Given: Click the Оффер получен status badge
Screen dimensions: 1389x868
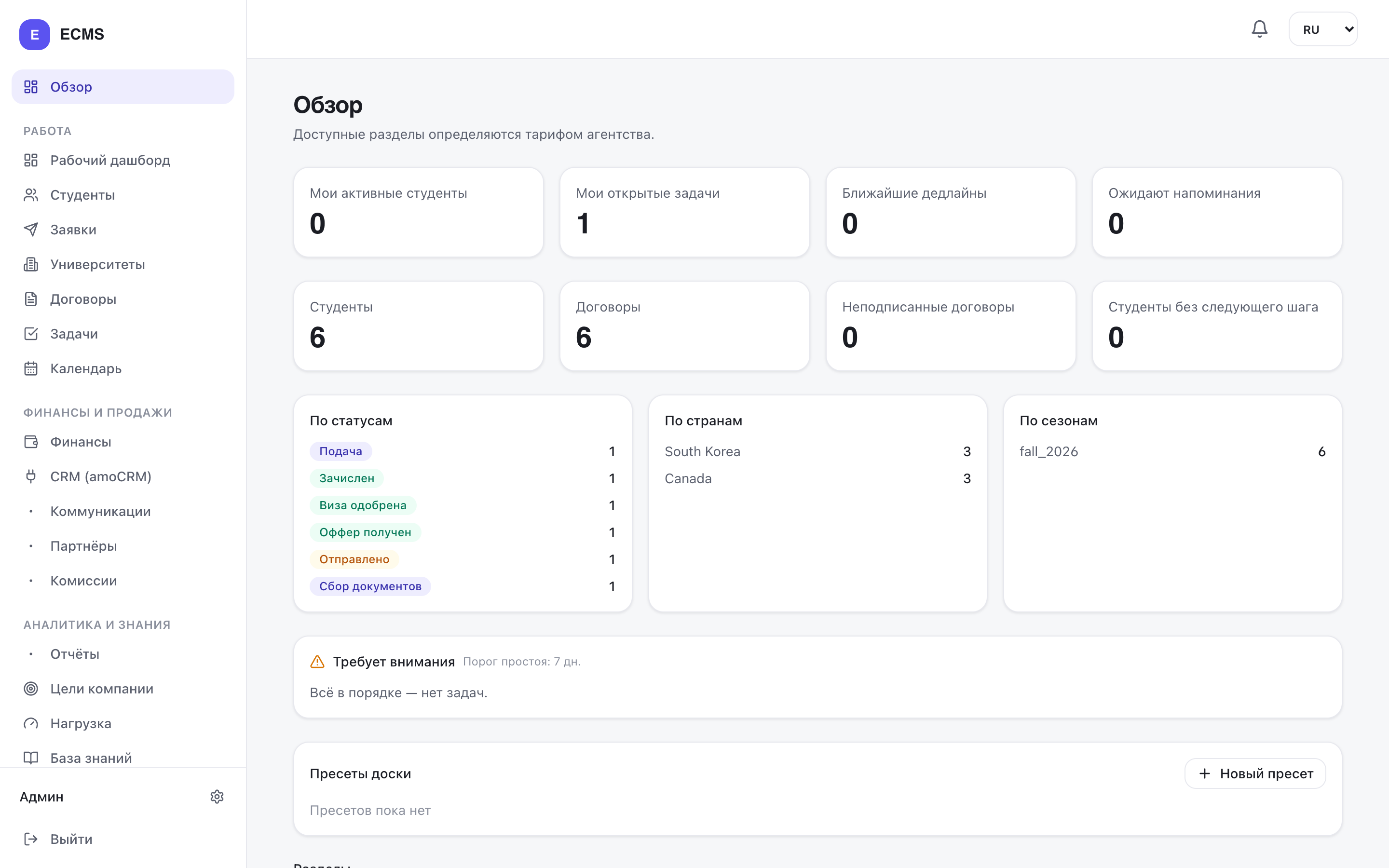Looking at the screenshot, I should tap(365, 532).
